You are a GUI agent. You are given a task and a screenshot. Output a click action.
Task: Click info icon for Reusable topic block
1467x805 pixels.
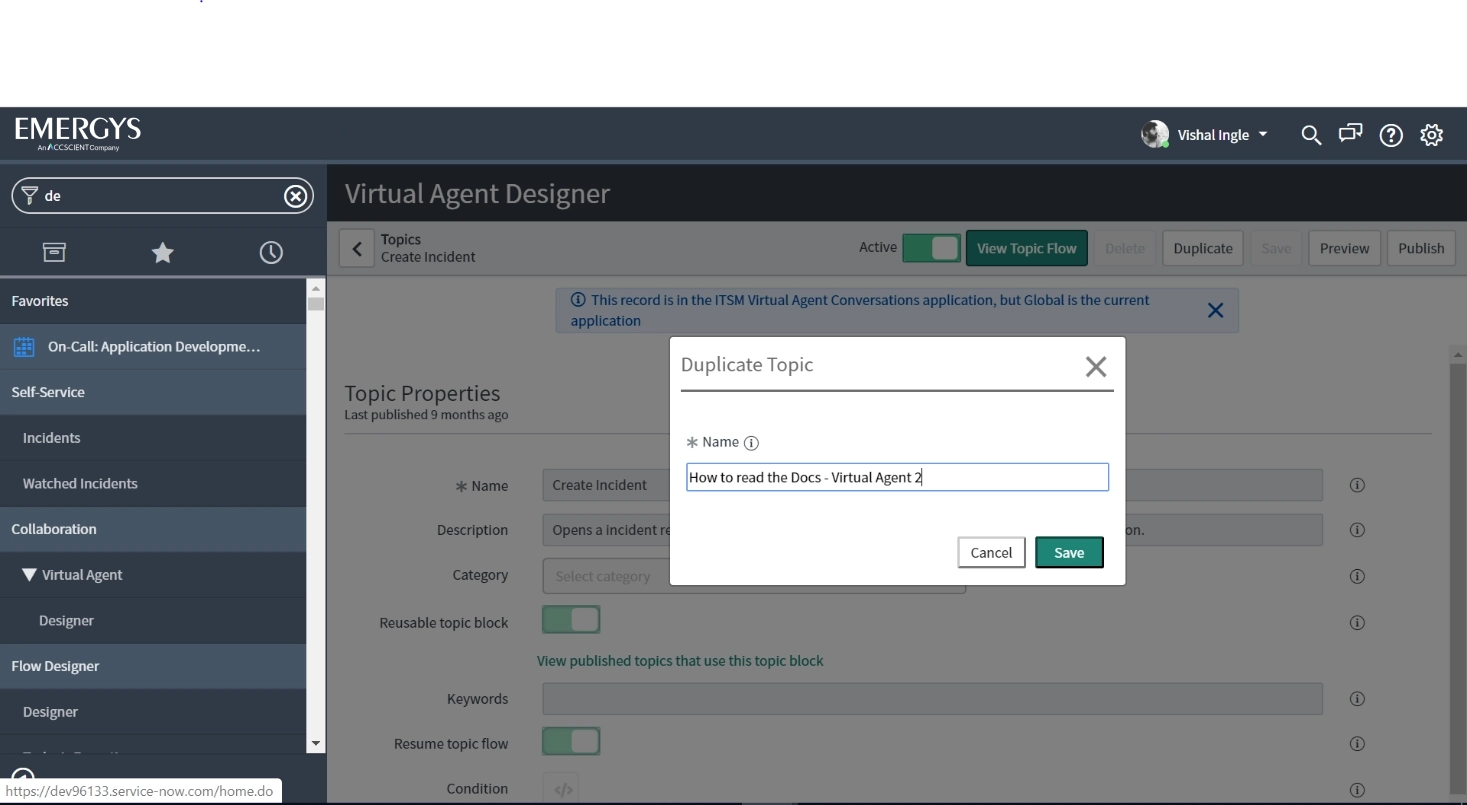1357,622
